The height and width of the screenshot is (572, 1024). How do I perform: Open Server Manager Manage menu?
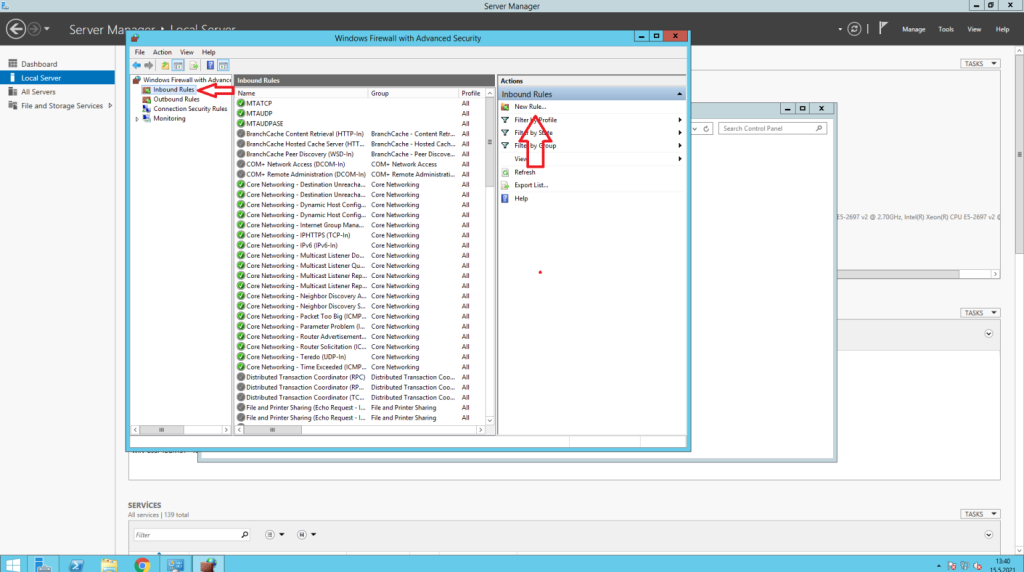coord(913,29)
